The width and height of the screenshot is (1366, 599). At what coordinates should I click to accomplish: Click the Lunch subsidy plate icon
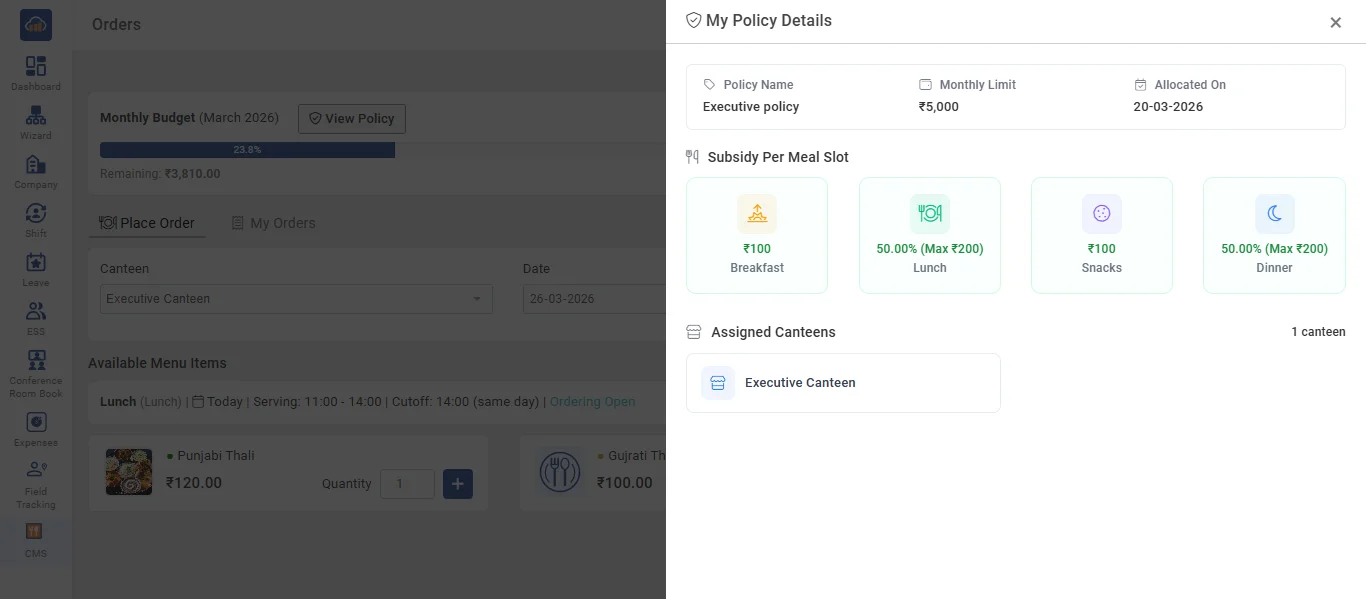tap(929, 213)
